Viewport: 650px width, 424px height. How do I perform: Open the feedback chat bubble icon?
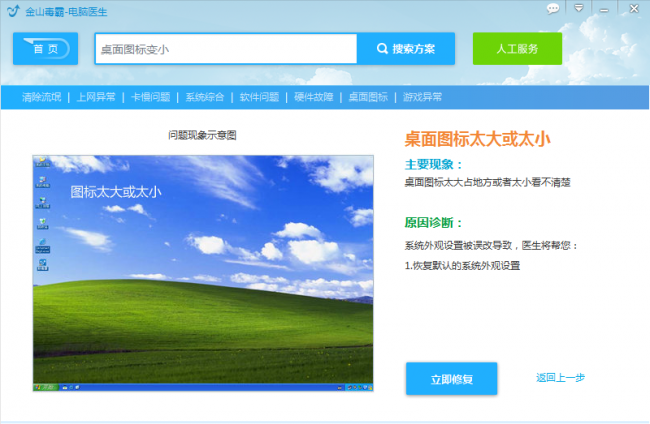pos(553,8)
